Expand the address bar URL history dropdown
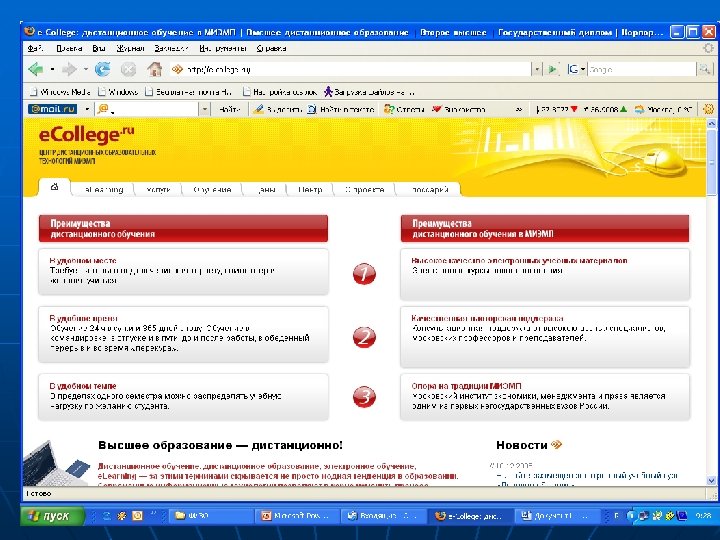 537,69
